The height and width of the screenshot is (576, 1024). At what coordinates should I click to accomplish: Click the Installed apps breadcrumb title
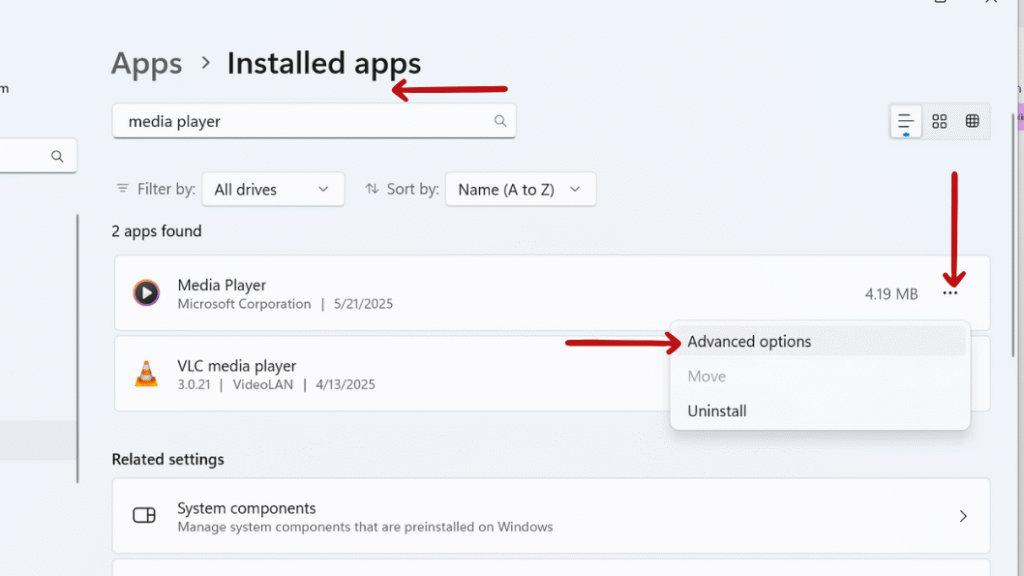pyautogui.click(x=324, y=63)
